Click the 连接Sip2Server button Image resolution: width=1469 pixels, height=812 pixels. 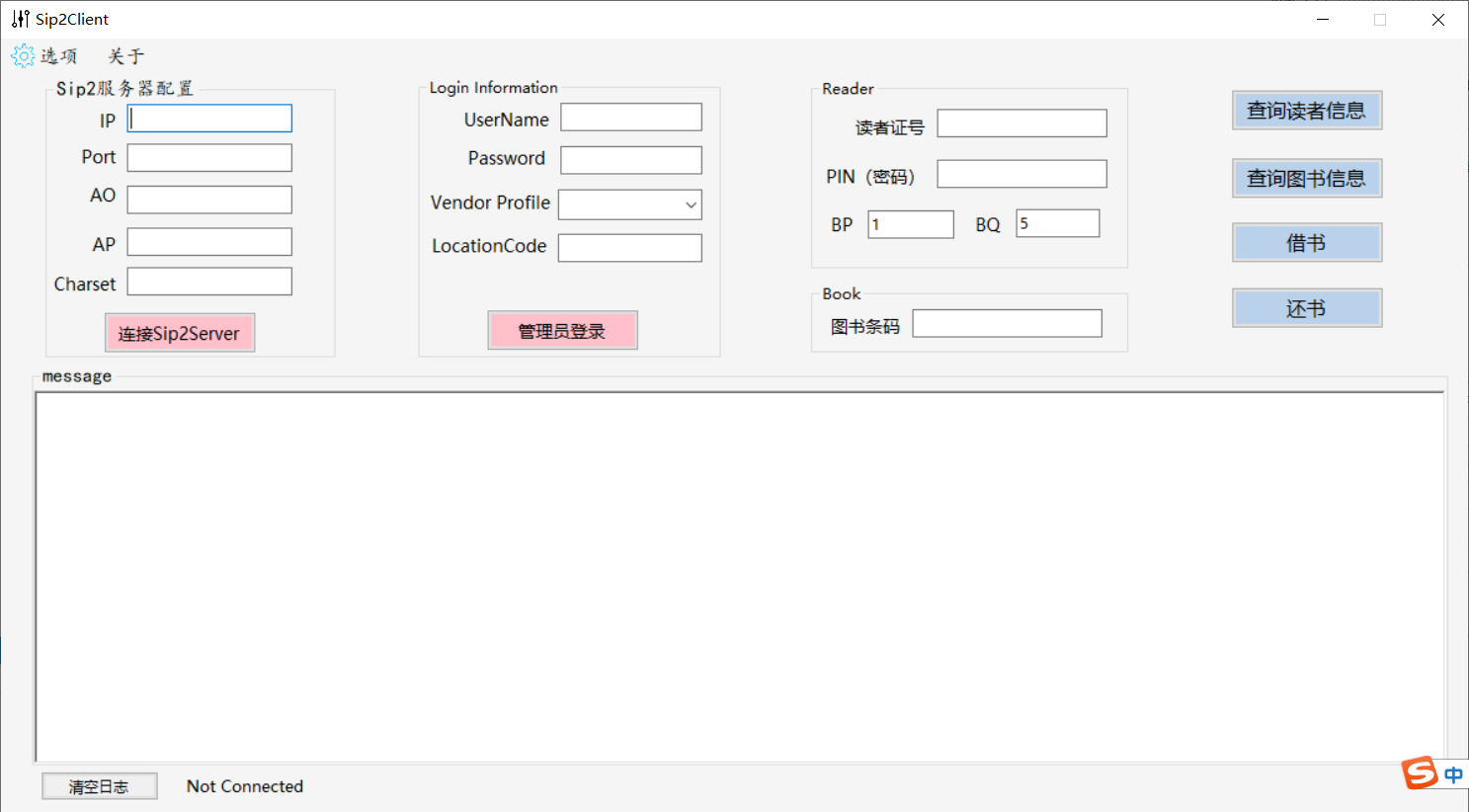(x=180, y=332)
